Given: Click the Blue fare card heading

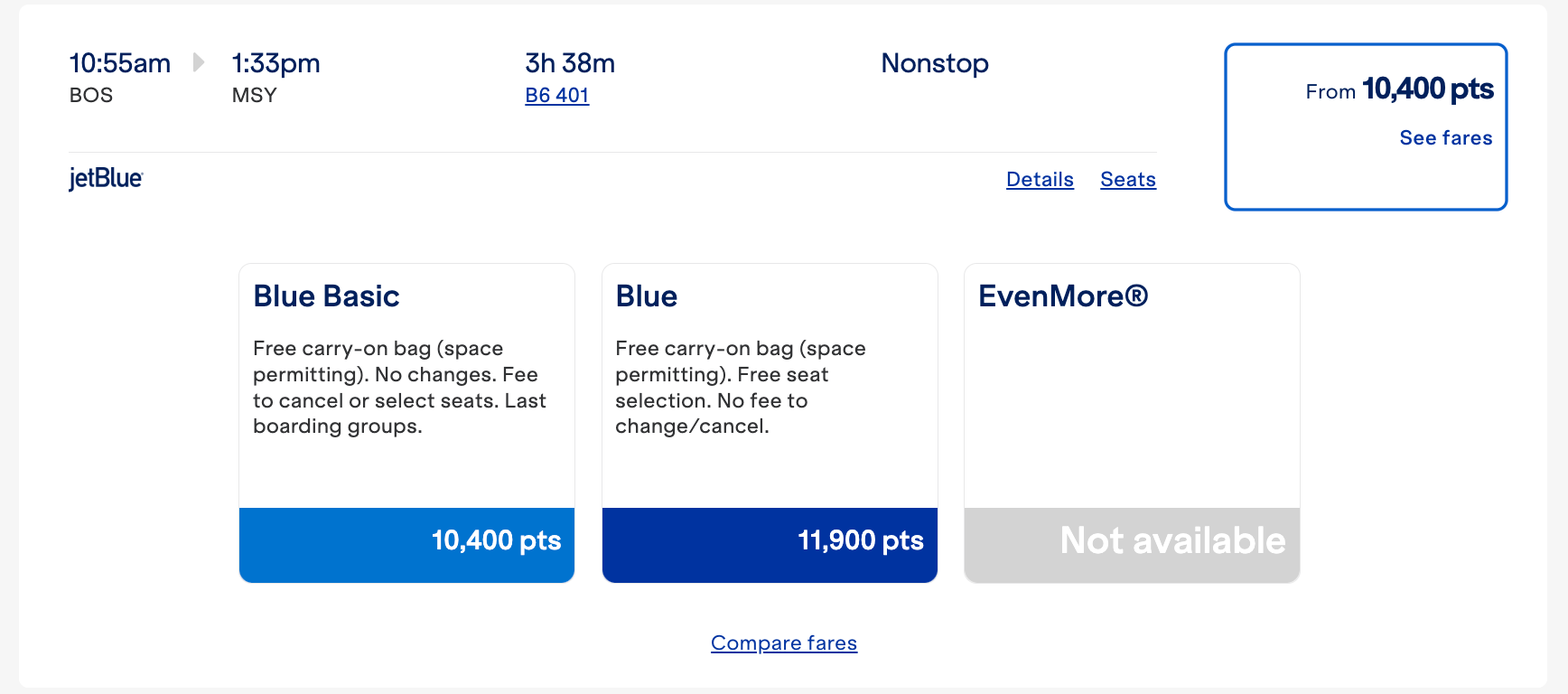Looking at the screenshot, I should pyautogui.click(x=645, y=295).
